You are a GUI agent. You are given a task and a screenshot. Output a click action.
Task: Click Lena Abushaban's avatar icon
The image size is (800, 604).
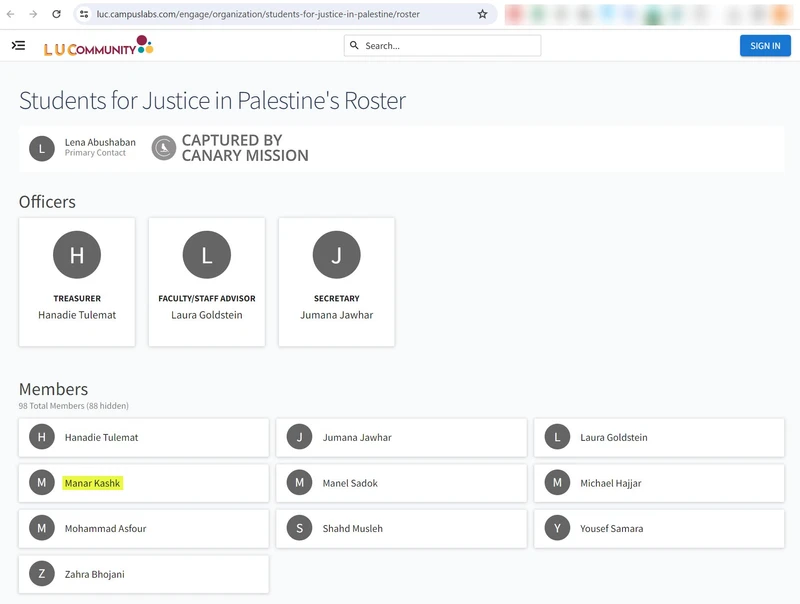click(x=41, y=148)
